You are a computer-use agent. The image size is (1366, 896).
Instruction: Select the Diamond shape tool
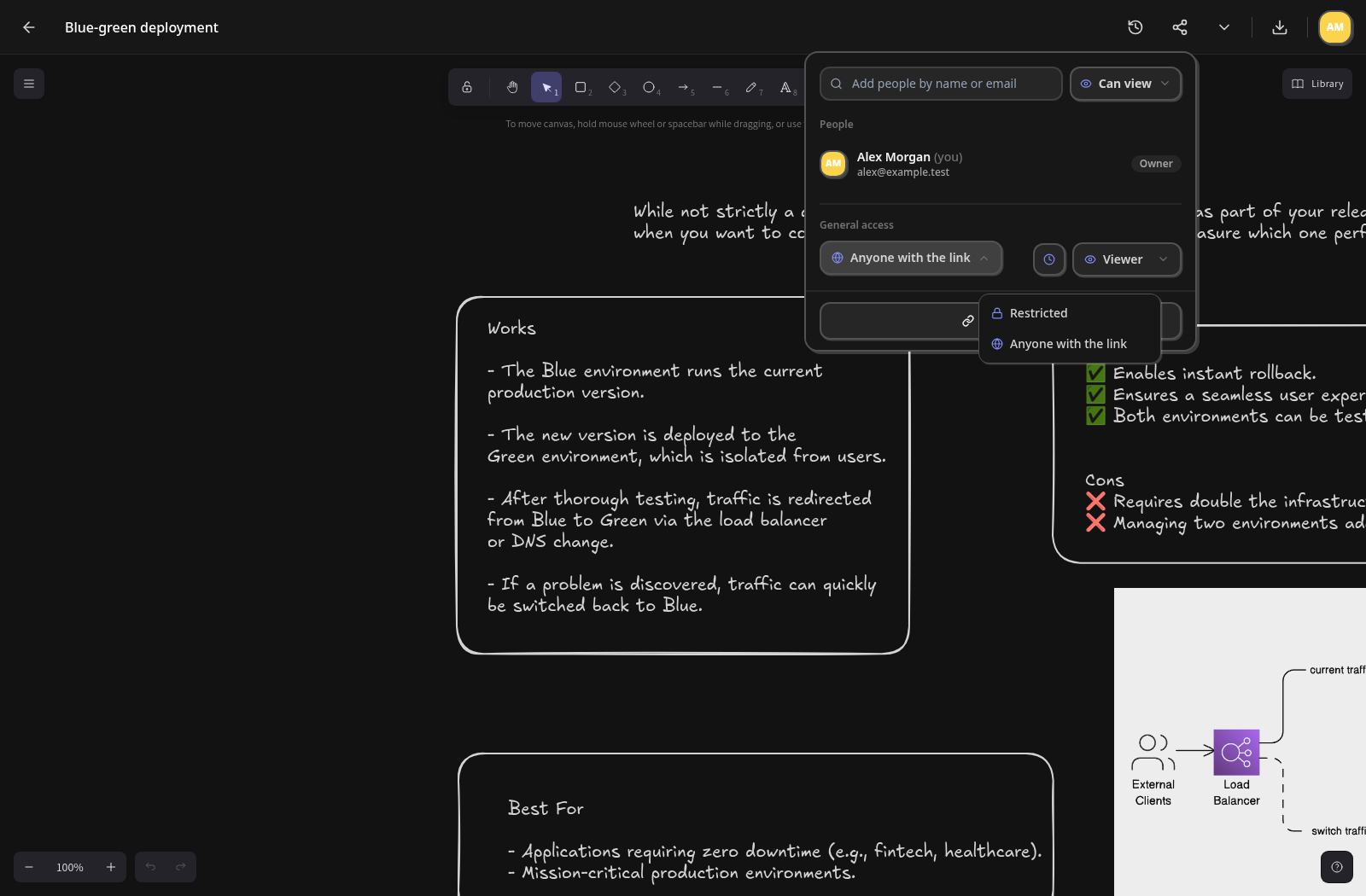[x=615, y=87]
